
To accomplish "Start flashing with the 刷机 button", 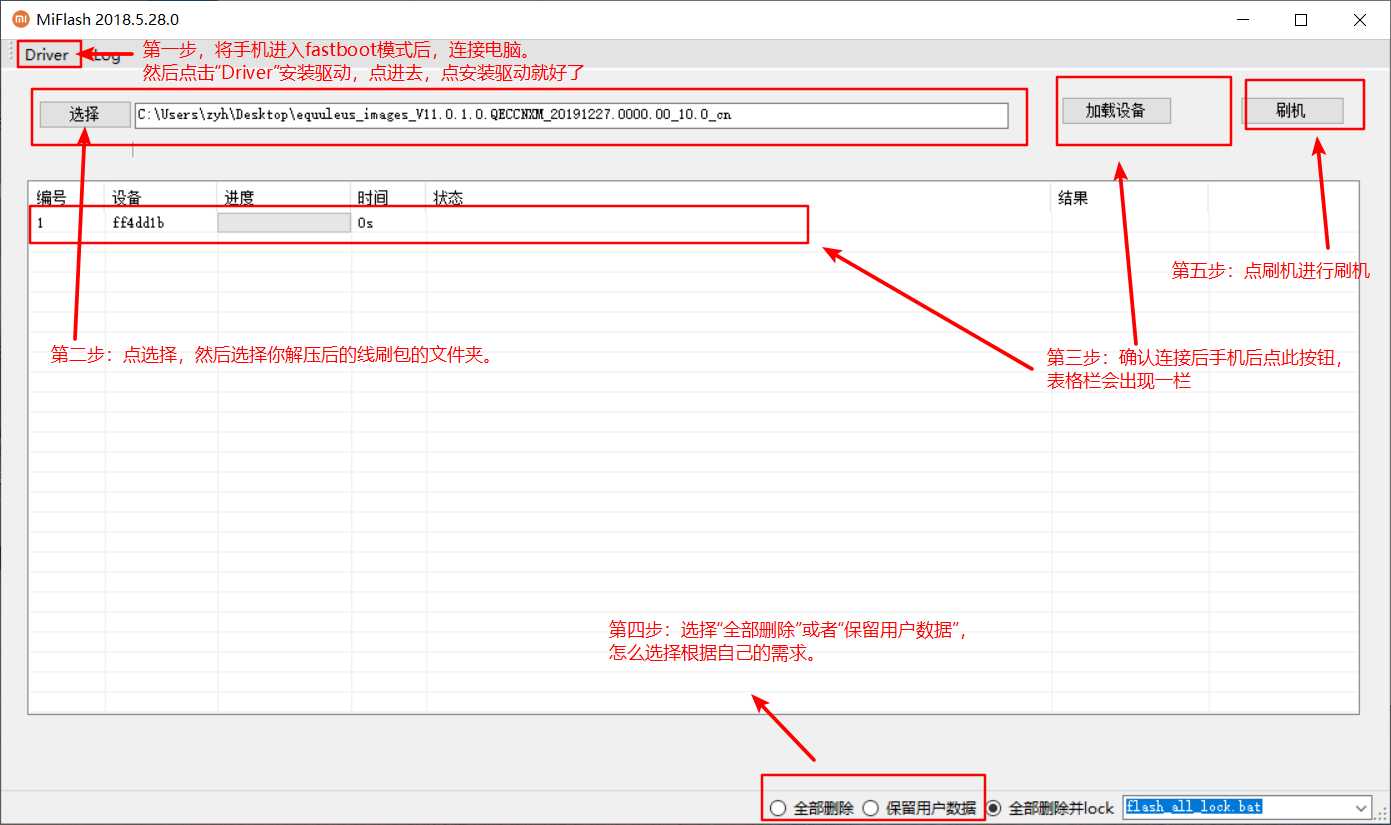I will [x=1291, y=110].
